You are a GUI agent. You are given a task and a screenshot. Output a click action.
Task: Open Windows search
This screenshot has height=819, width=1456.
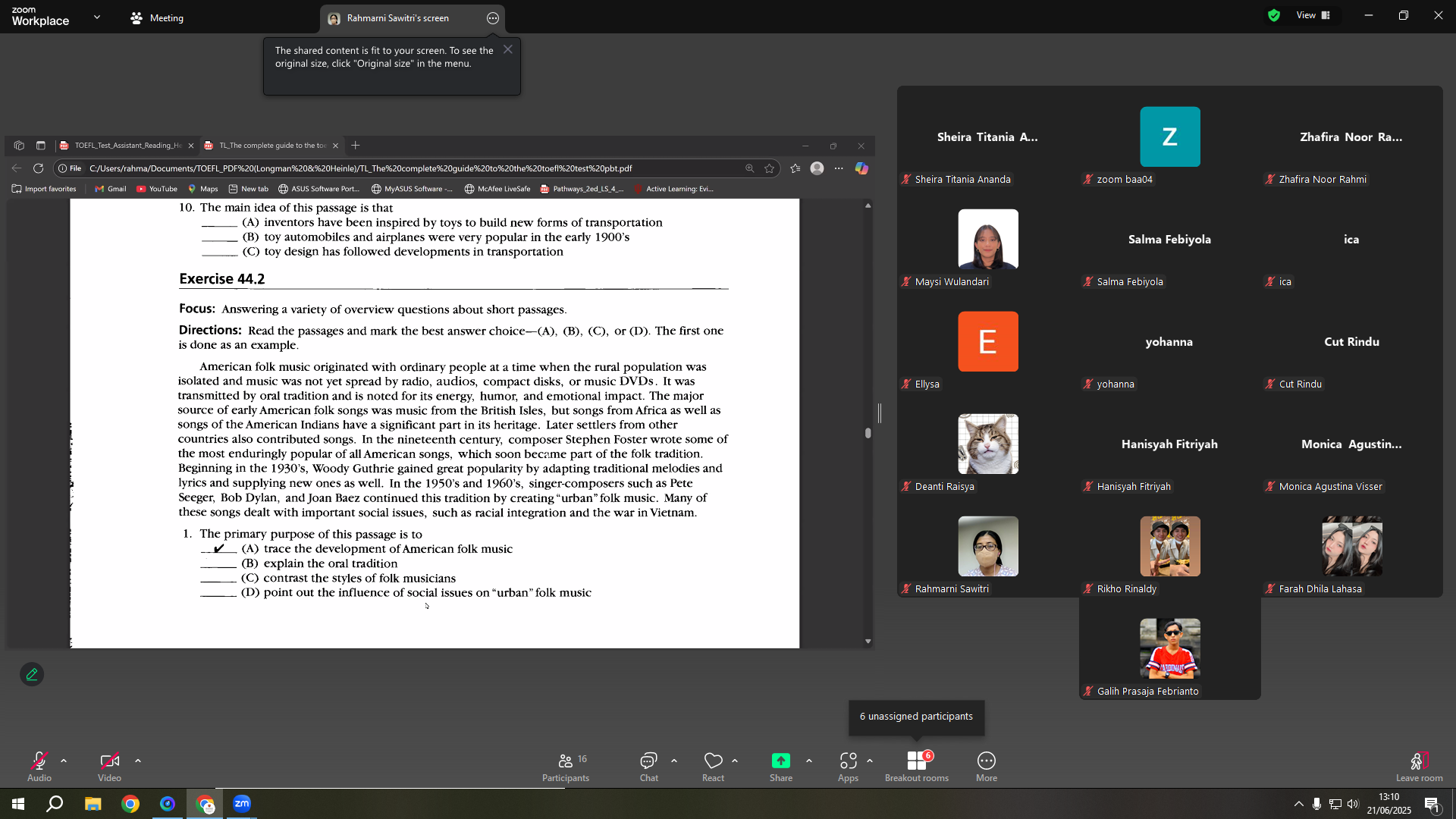pyautogui.click(x=55, y=804)
